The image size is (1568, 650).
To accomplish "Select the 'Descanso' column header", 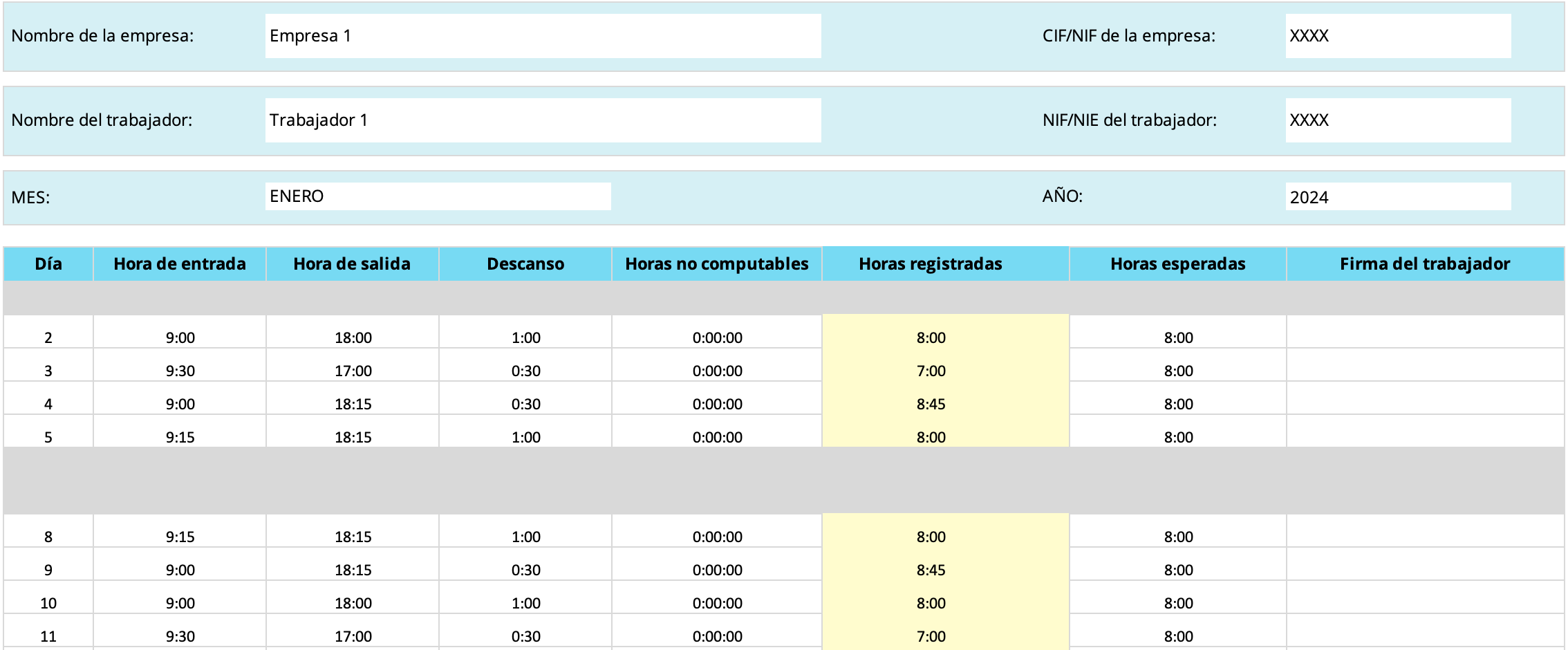I will [525, 263].
